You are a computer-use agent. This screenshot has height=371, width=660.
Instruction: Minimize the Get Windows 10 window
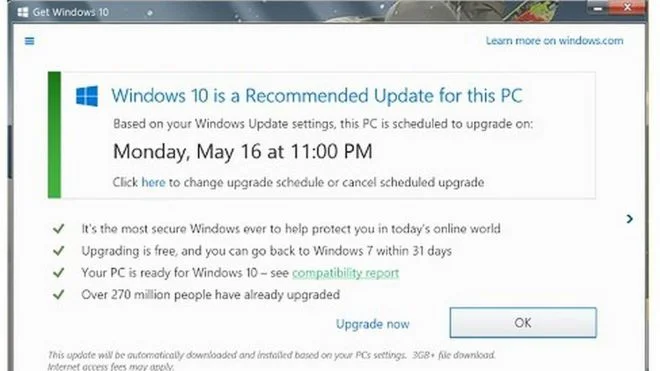[597, 8]
